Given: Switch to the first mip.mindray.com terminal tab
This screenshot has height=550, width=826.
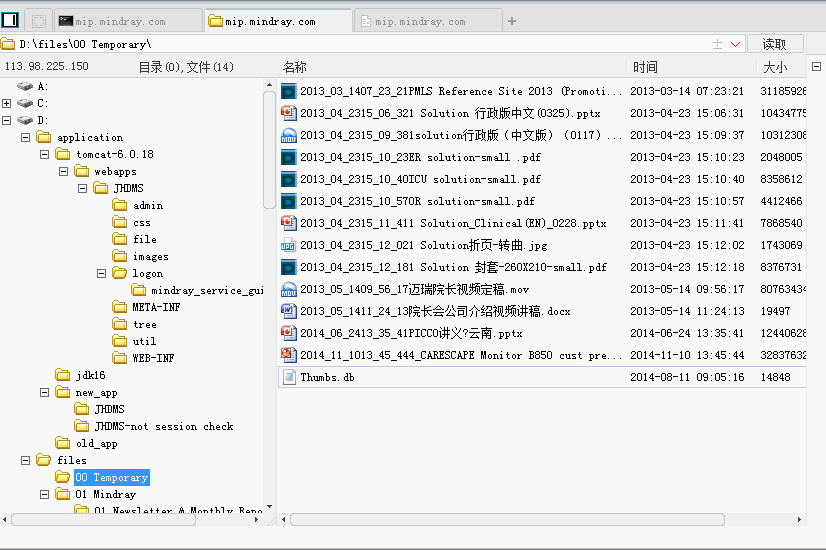Looking at the screenshot, I should point(128,21).
